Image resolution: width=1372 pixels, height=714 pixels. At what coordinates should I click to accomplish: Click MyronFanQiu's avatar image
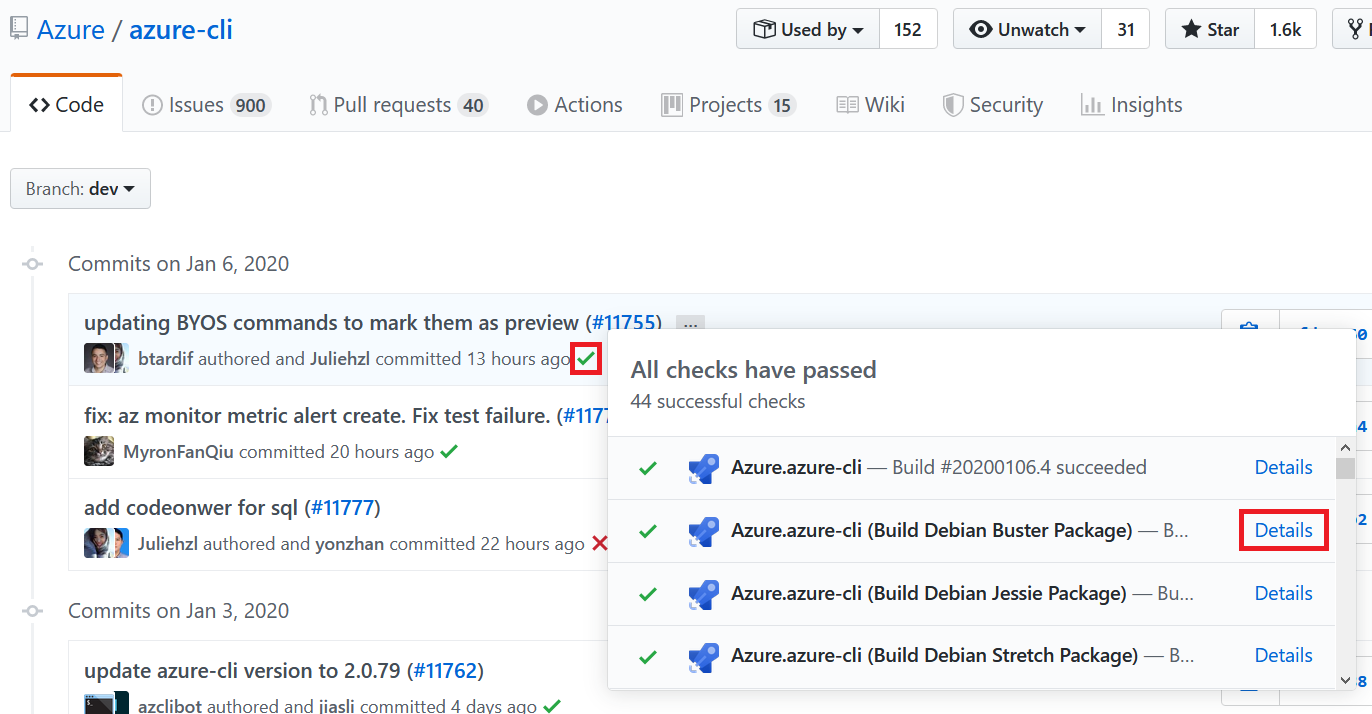[x=99, y=451]
